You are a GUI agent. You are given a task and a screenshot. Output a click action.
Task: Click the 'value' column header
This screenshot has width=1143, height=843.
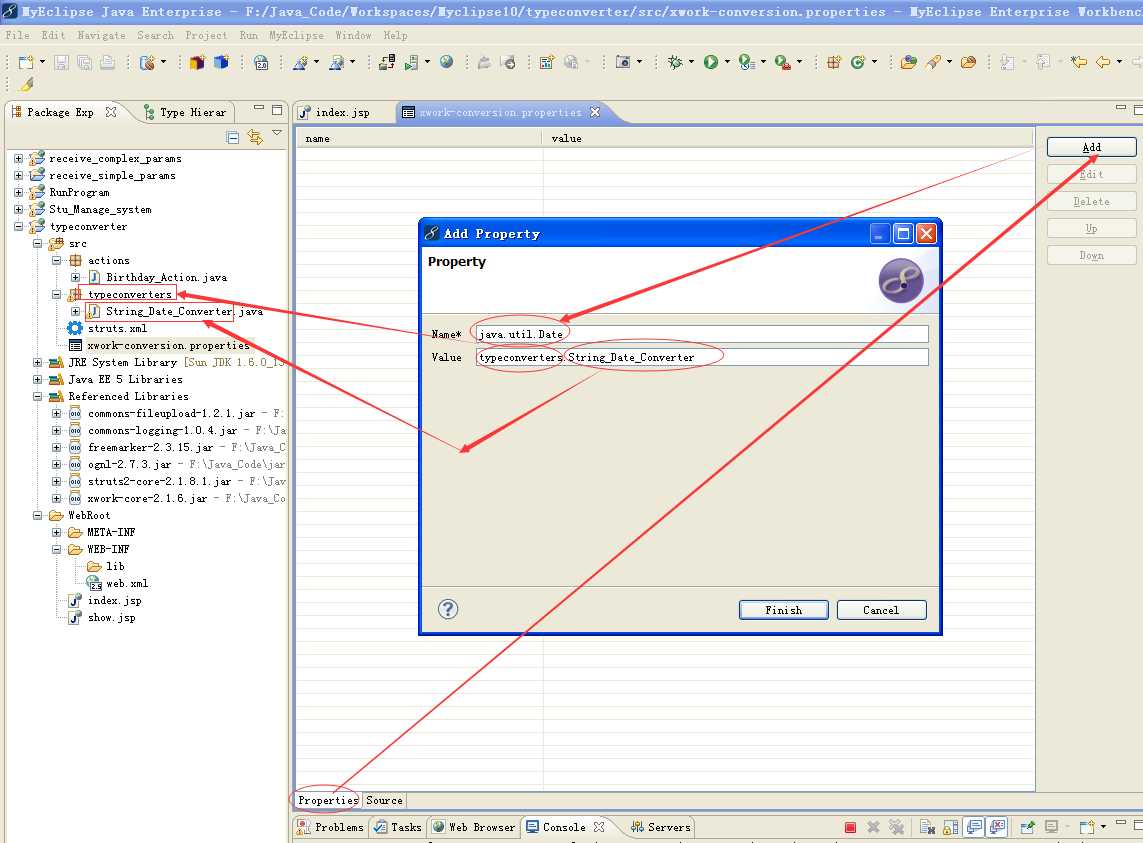[x=787, y=139]
